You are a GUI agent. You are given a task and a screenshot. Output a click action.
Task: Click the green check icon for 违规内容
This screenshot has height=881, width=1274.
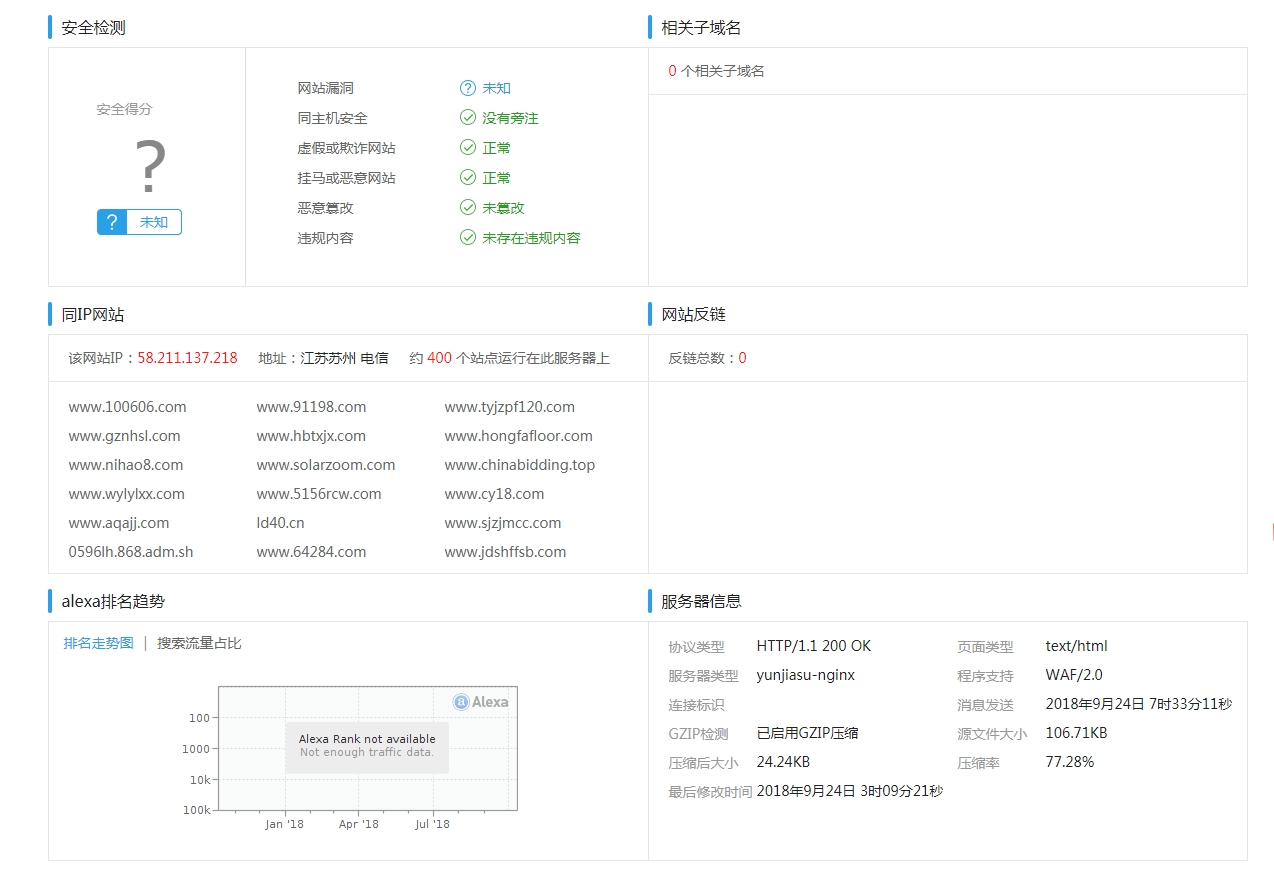click(x=467, y=238)
